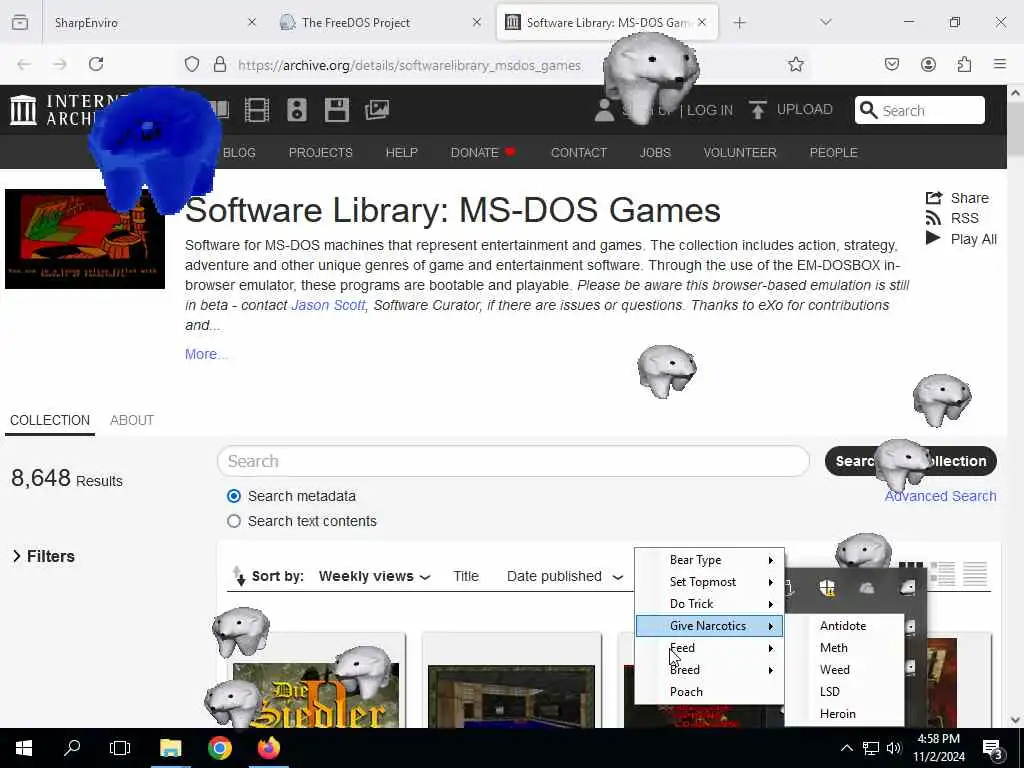Click the Windows Security tray icon

tap(827, 588)
